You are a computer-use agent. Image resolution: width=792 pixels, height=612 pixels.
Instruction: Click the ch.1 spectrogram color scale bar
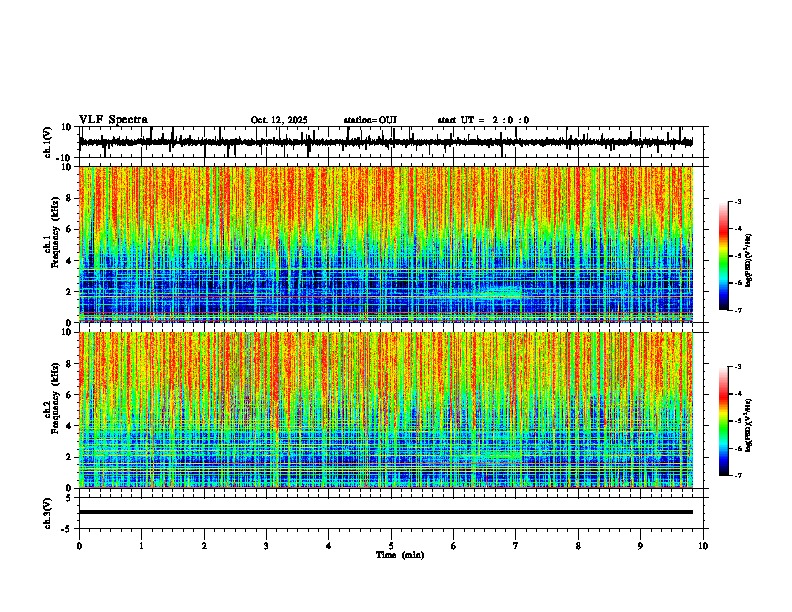click(724, 256)
